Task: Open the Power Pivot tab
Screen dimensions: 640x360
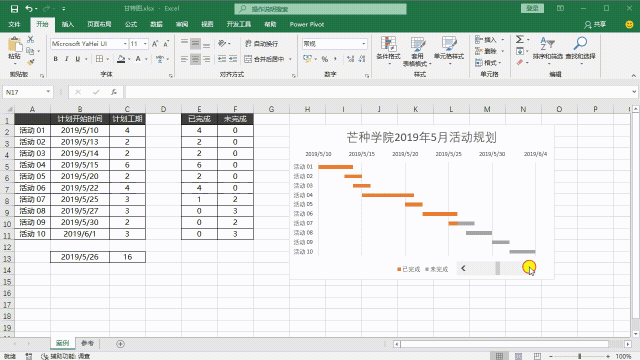Action: [x=307, y=24]
